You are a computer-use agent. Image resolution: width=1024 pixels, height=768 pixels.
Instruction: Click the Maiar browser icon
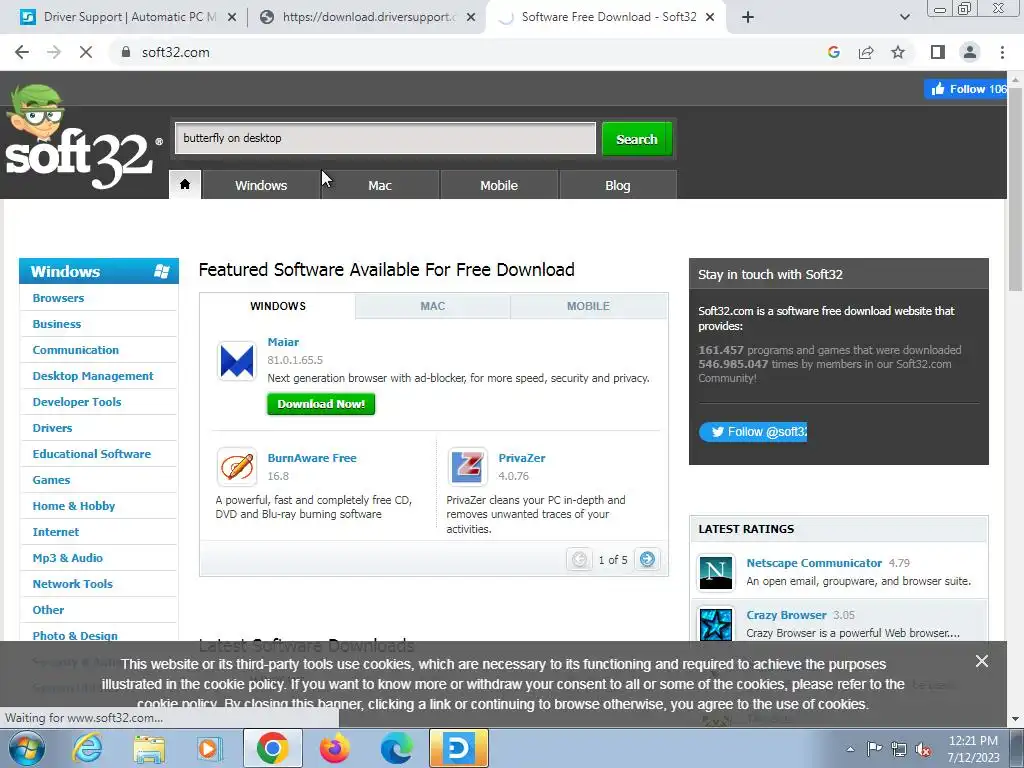coord(236,360)
